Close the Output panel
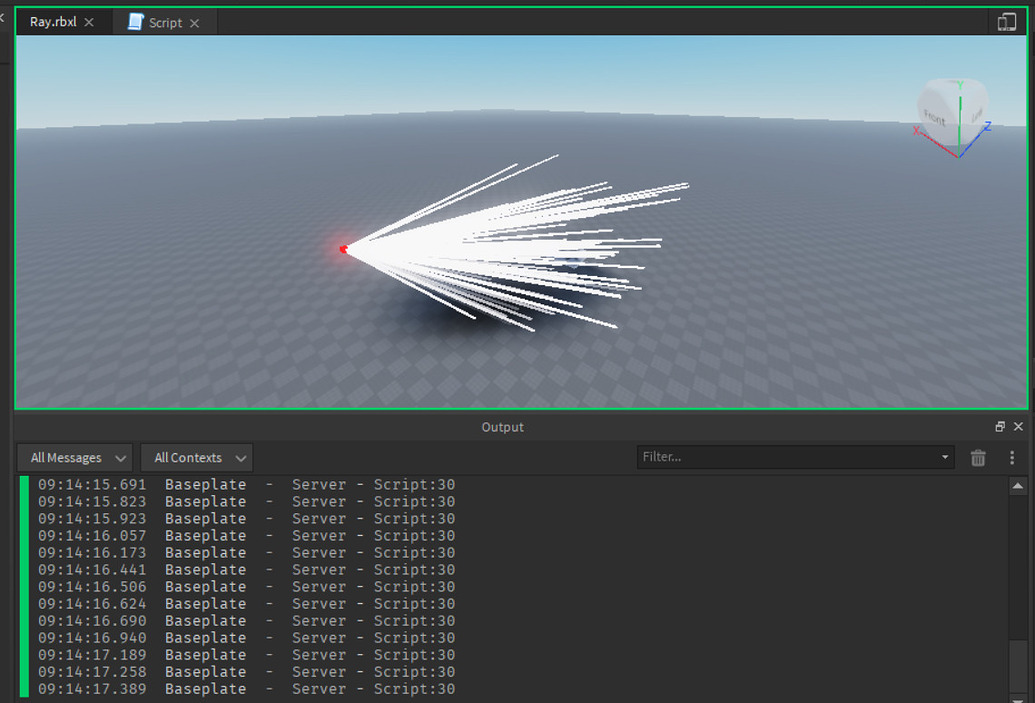Image resolution: width=1035 pixels, height=703 pixels. click(x=1018, y=426)
